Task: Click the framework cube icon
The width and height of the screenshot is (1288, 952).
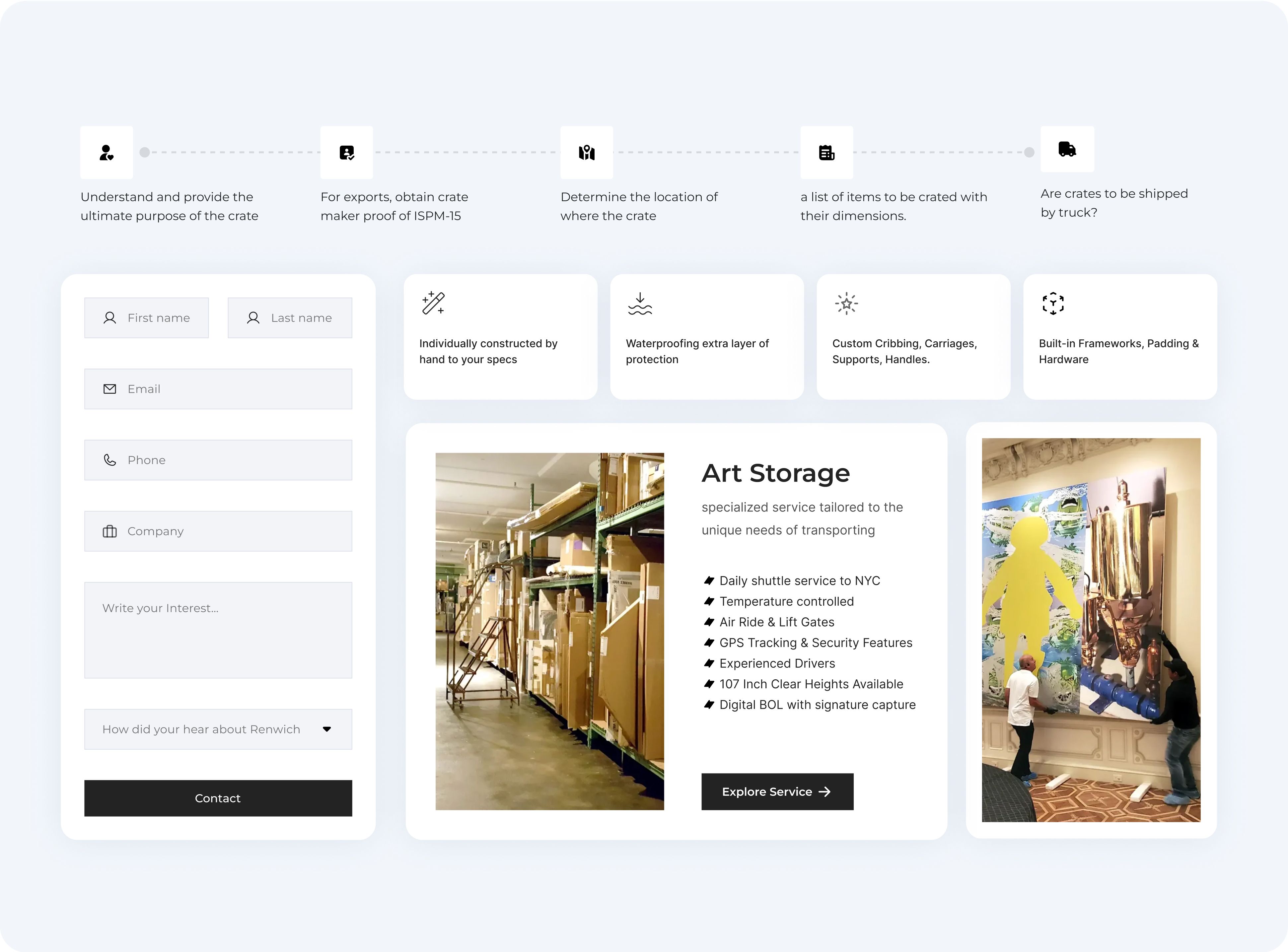Action: [1053, 304]
